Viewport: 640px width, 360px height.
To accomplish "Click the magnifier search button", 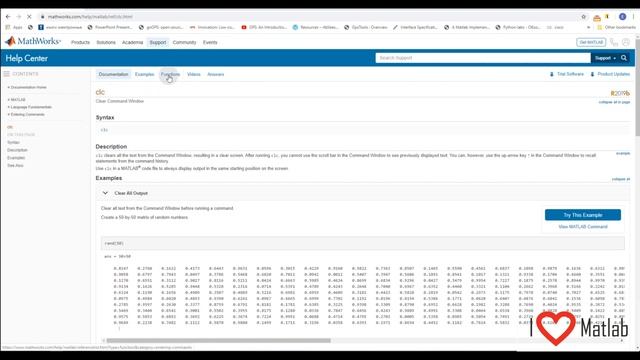I will pos(624,58).
